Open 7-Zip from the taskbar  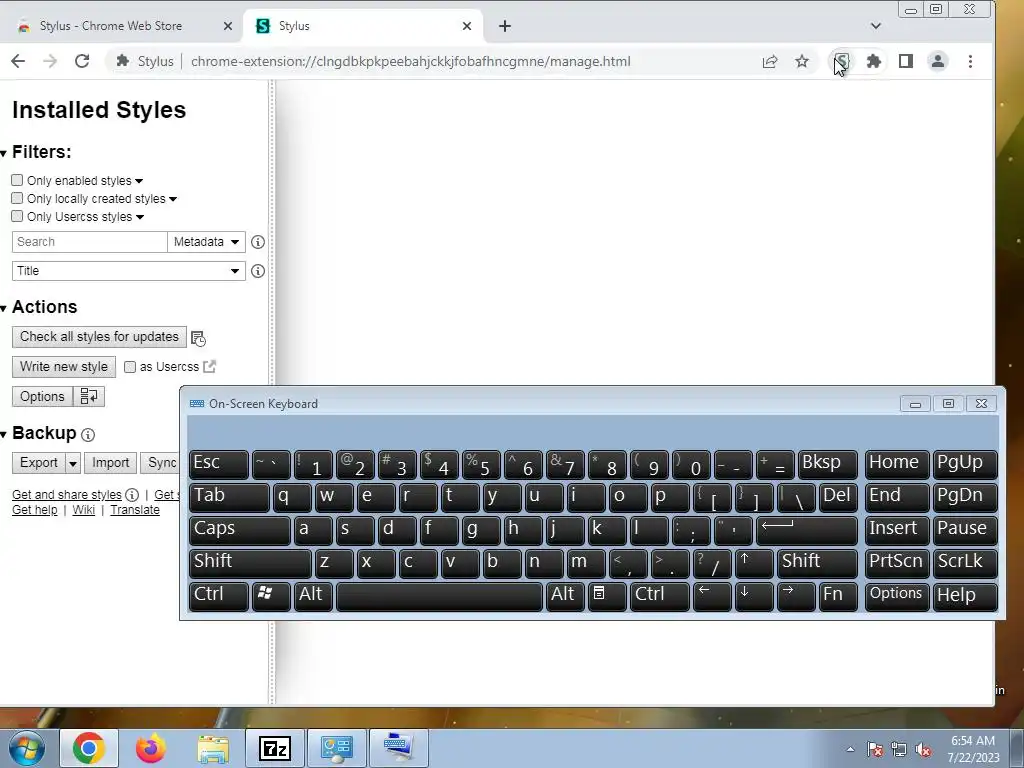click(274, 748)
